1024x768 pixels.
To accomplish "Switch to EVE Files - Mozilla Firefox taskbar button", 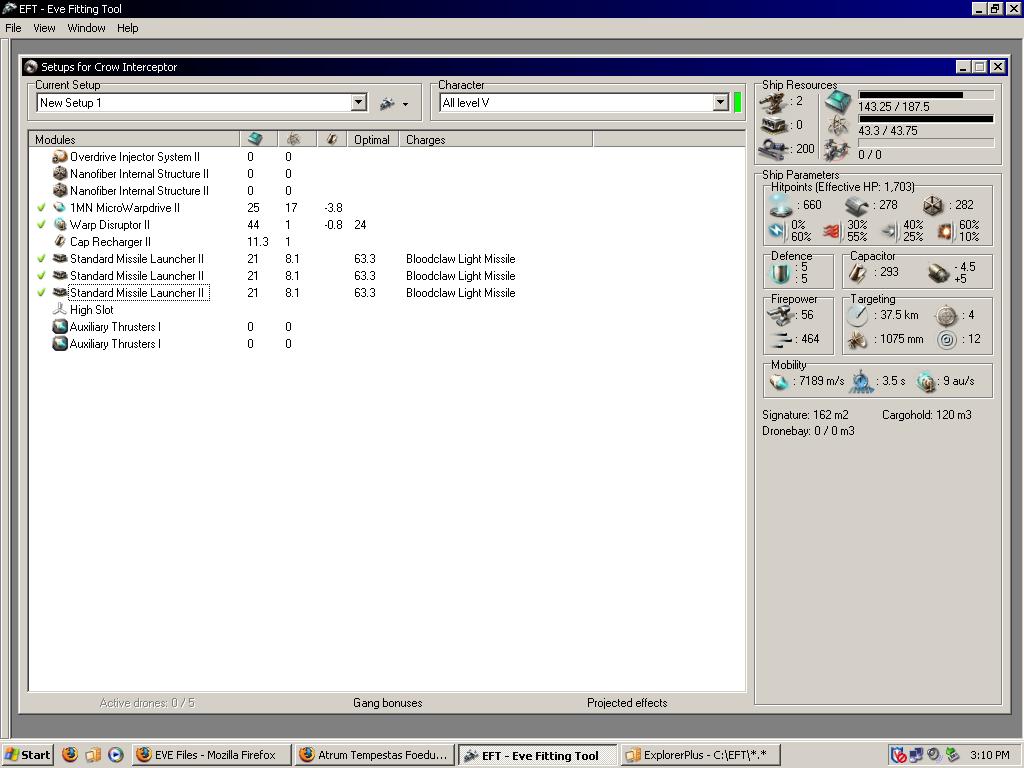I will tap(212, 755).
